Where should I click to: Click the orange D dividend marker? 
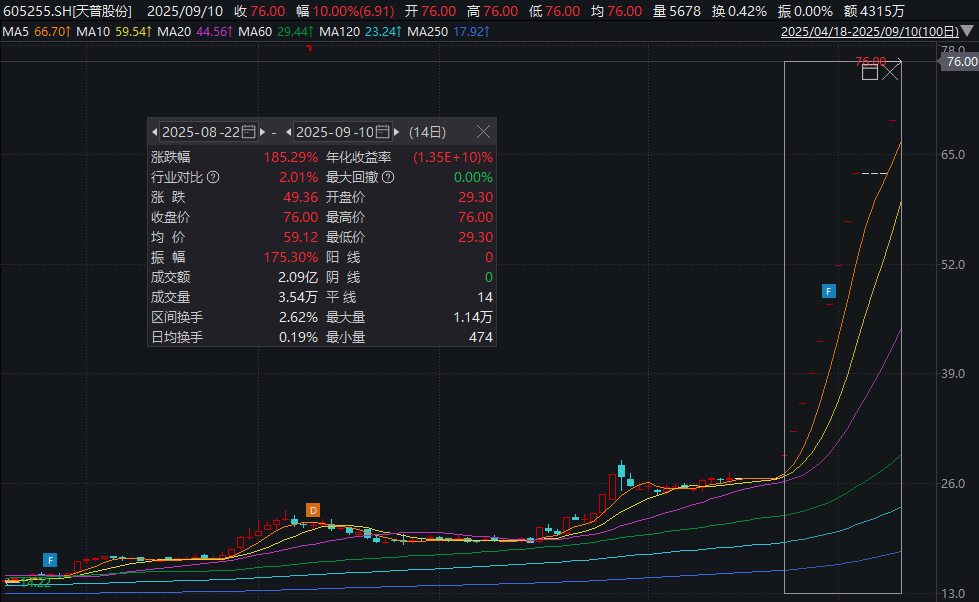(312, 510)
